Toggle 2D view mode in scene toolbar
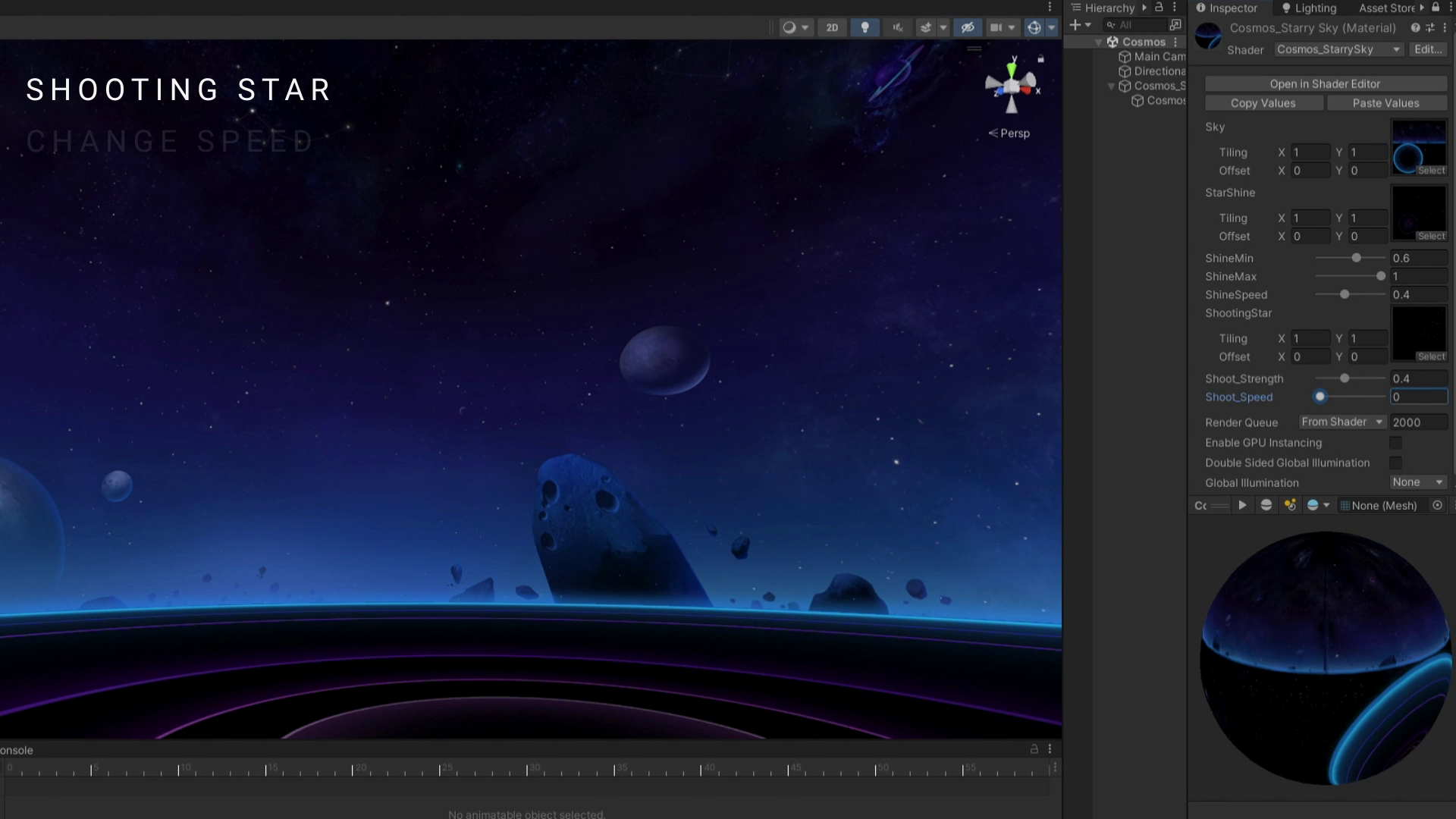The image size is (1456, 819). tap(832, 27)
